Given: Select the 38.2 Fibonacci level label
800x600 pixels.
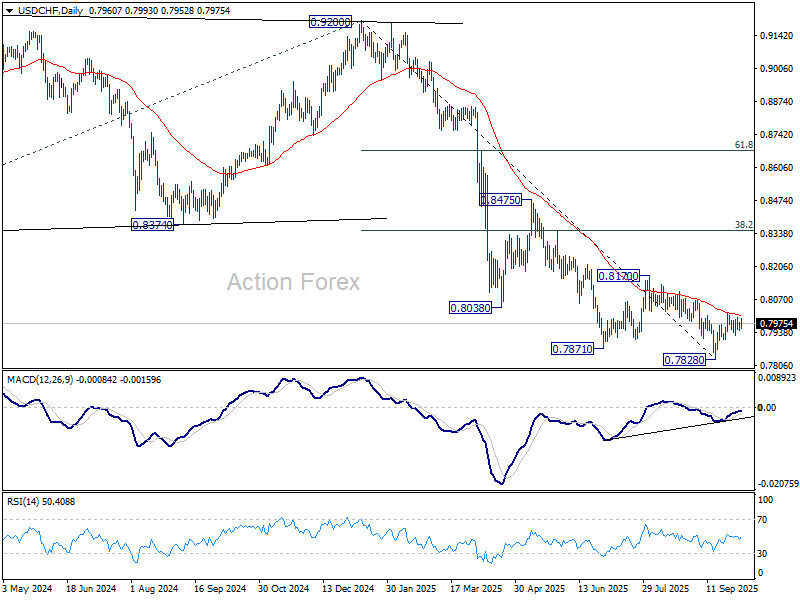Looking at the screenshot, I should click(x=743, y=224).
